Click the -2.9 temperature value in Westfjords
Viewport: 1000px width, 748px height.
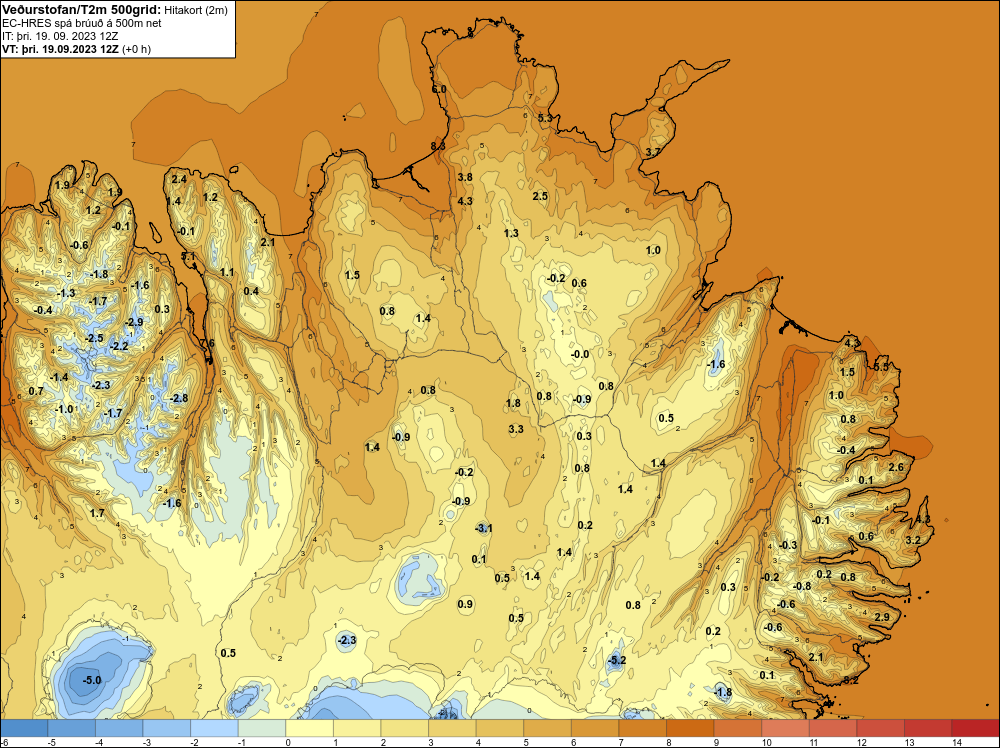pos(134,323)
